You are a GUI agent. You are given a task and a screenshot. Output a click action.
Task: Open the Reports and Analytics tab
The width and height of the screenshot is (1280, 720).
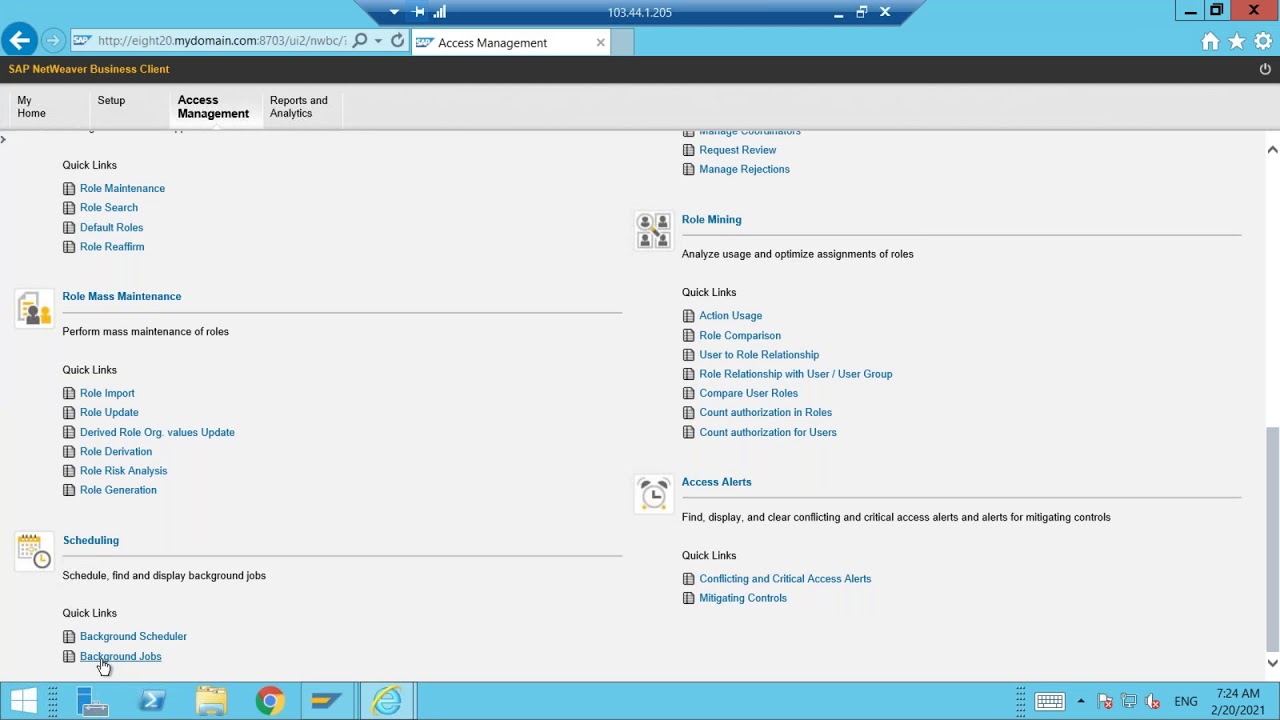298,107
